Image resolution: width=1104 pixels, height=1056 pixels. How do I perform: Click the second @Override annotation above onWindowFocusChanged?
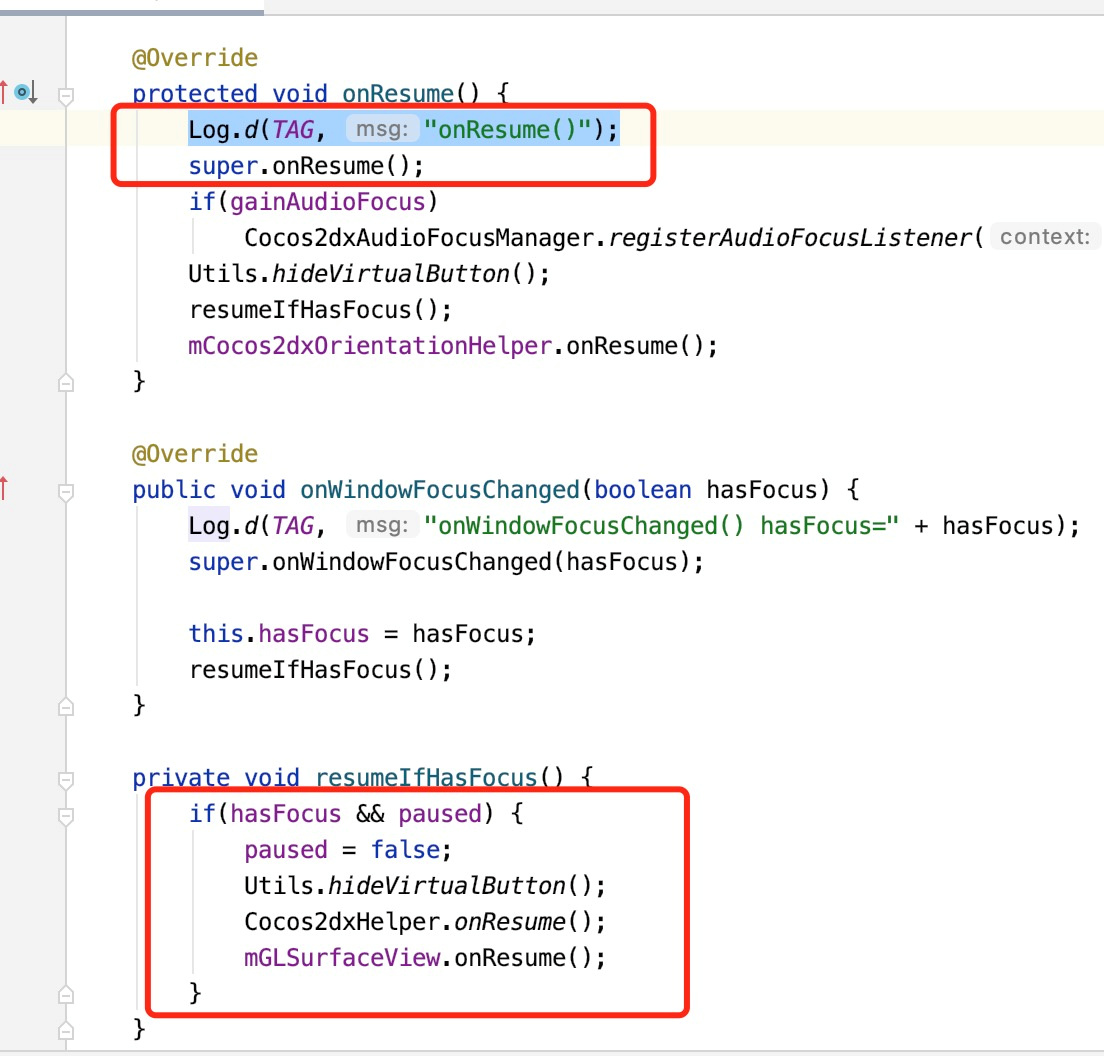point(195,453)
